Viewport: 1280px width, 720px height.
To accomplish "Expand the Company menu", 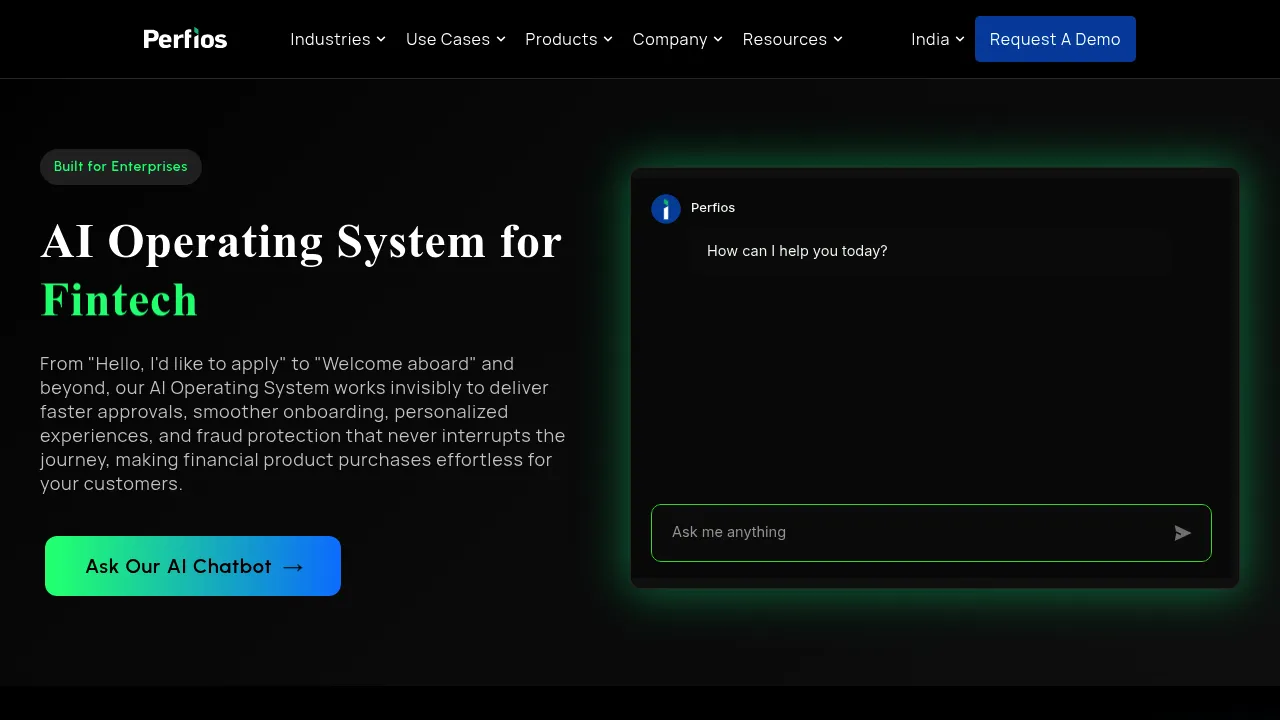I will 678,39.
